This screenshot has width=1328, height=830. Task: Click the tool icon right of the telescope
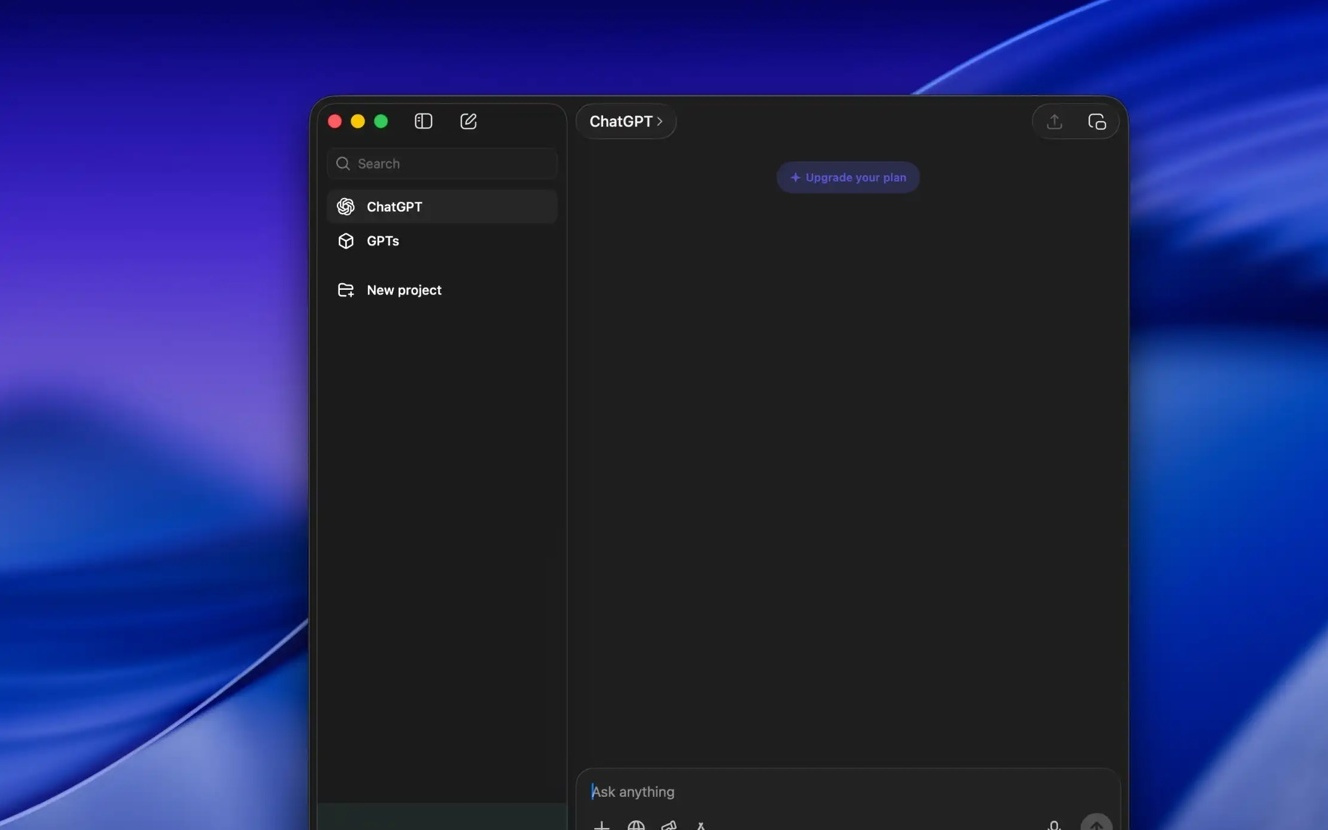click(x=702, y=825)
